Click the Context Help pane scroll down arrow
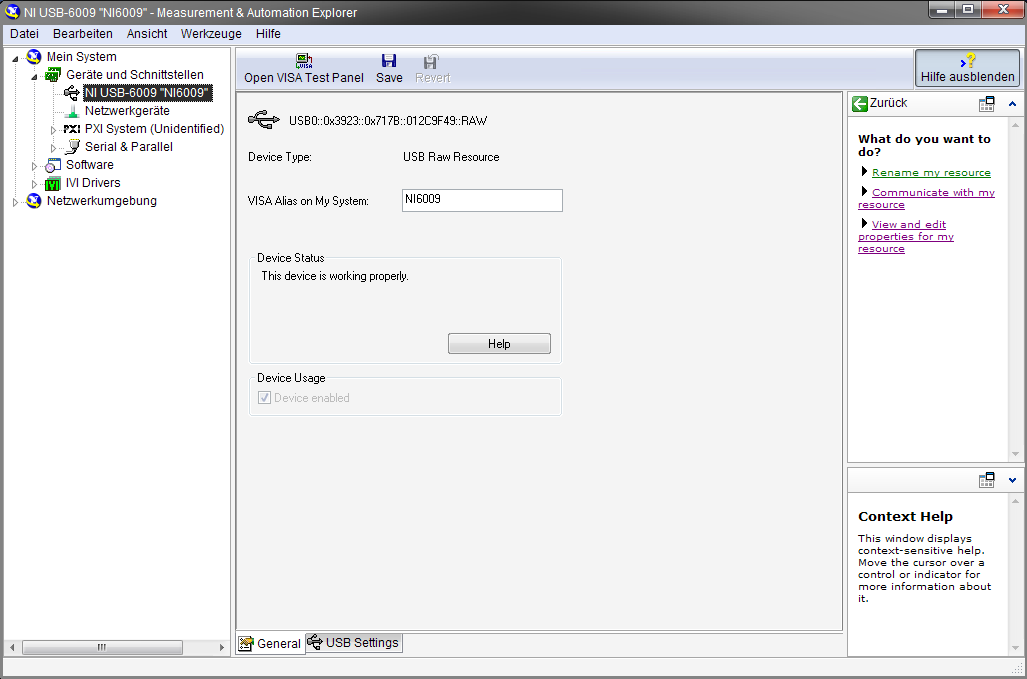The width and height of the screenshot is (1027, 679). point(1015,648)
